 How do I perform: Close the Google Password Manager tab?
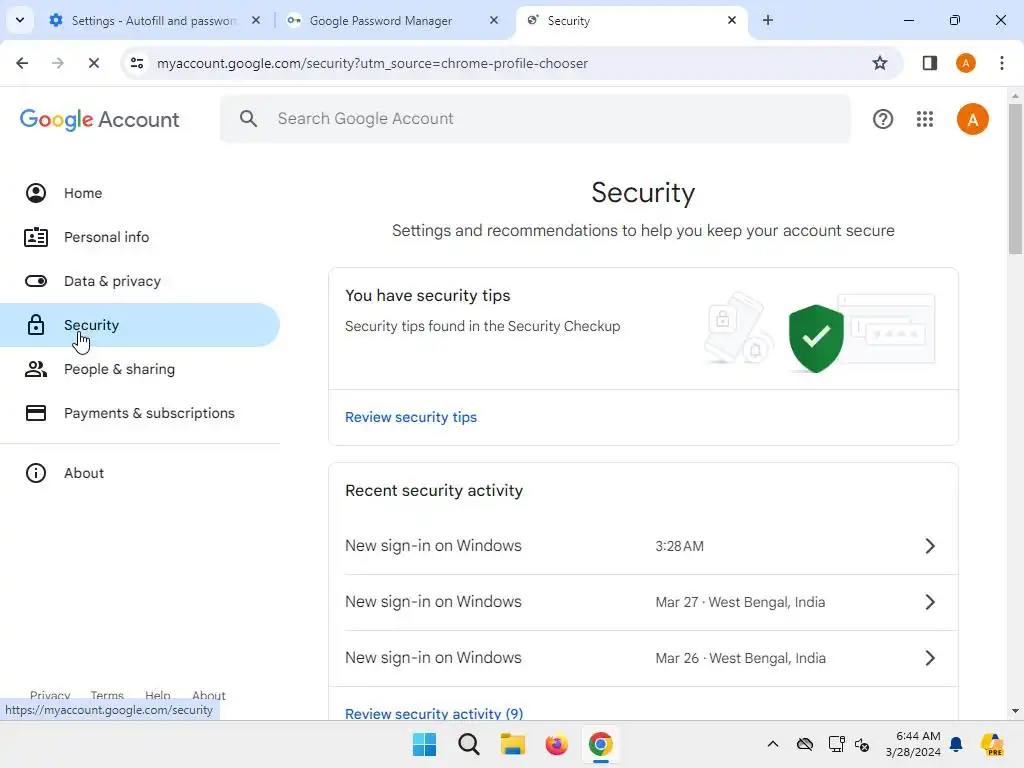click(494, 20)
